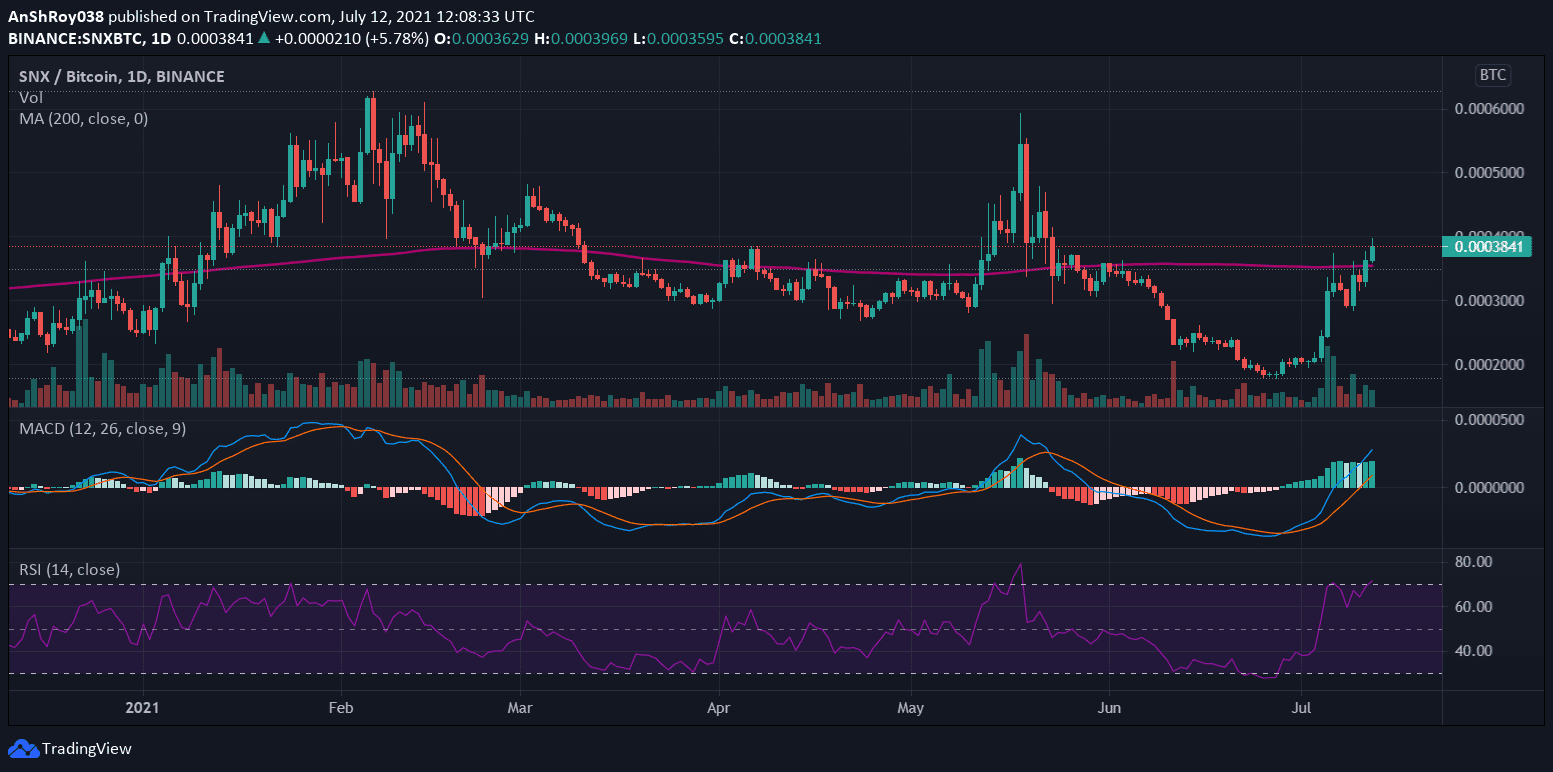Click the green up-arrow change indicator
This screenshot has height=772, width=1553.
[x=263, y=38]
